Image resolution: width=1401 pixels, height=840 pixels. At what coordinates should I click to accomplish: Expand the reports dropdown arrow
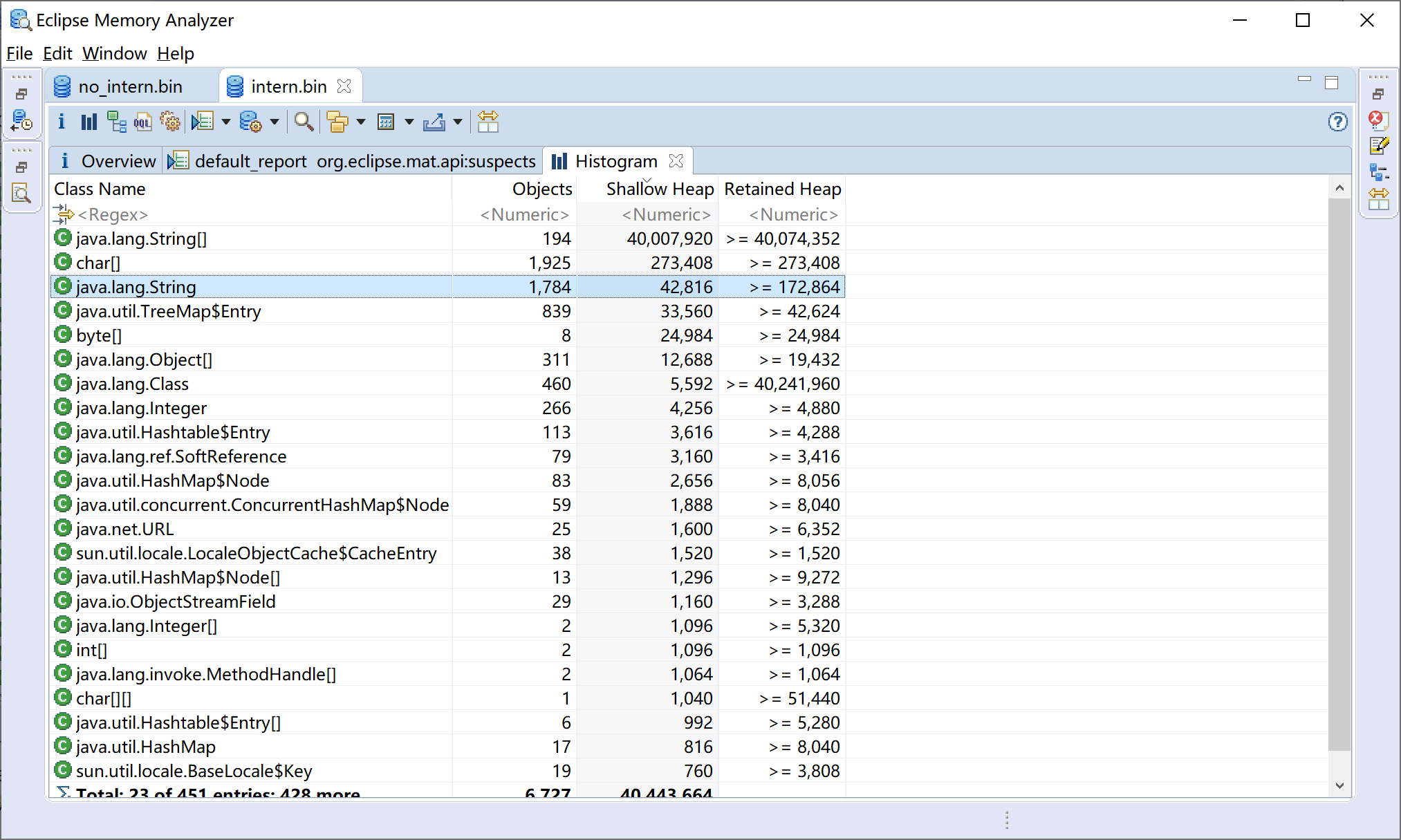click(226, 122)
